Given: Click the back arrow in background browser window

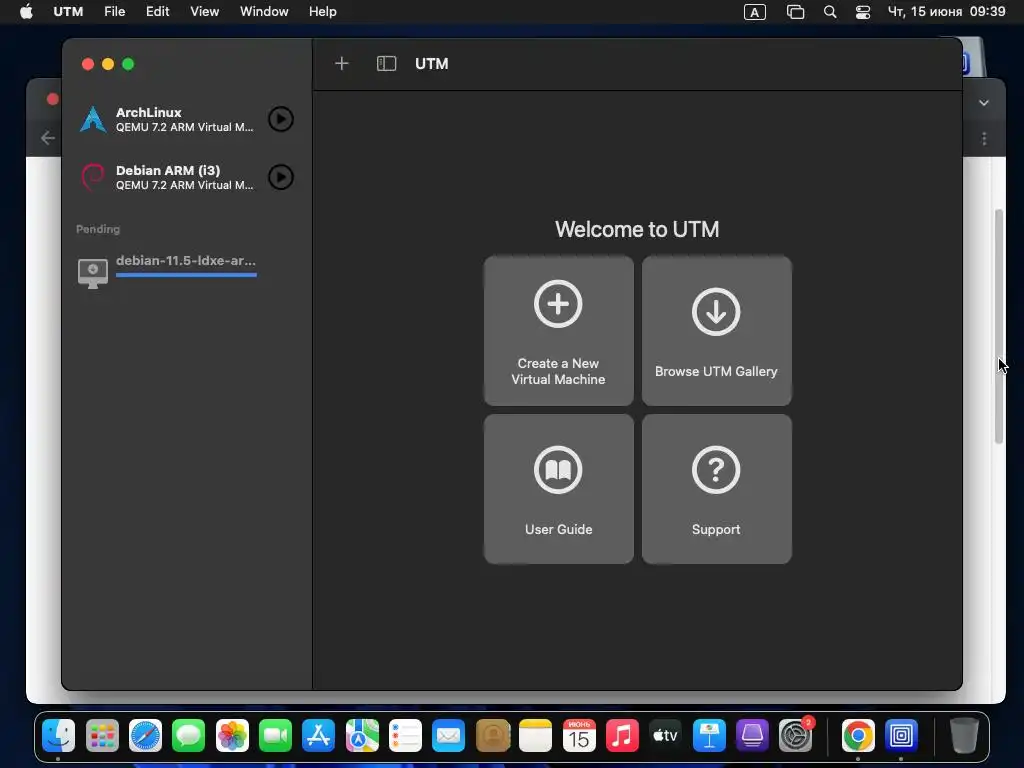Looking at the screenshot, I should point(48,138).
